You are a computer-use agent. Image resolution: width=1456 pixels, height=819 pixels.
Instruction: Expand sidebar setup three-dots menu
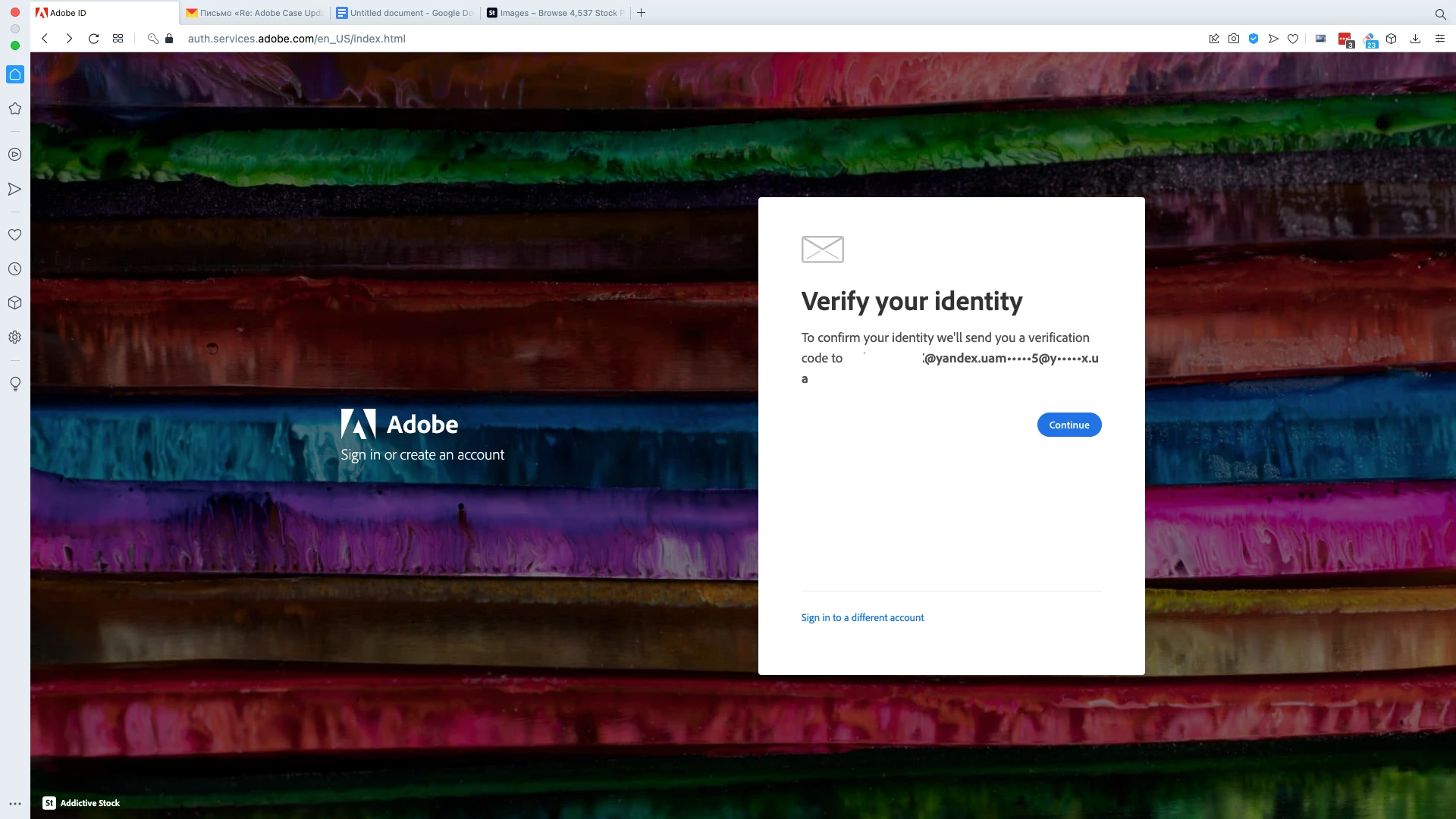click(14, 803)
